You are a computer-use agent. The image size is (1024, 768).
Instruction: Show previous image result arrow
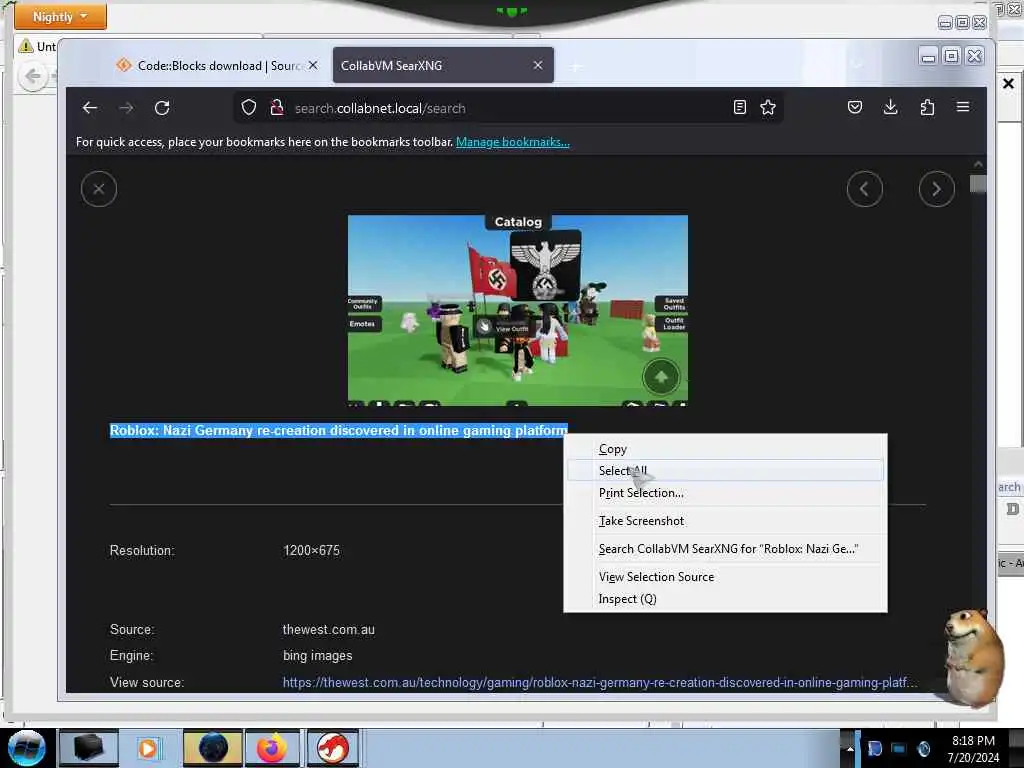tap(865, 189)
